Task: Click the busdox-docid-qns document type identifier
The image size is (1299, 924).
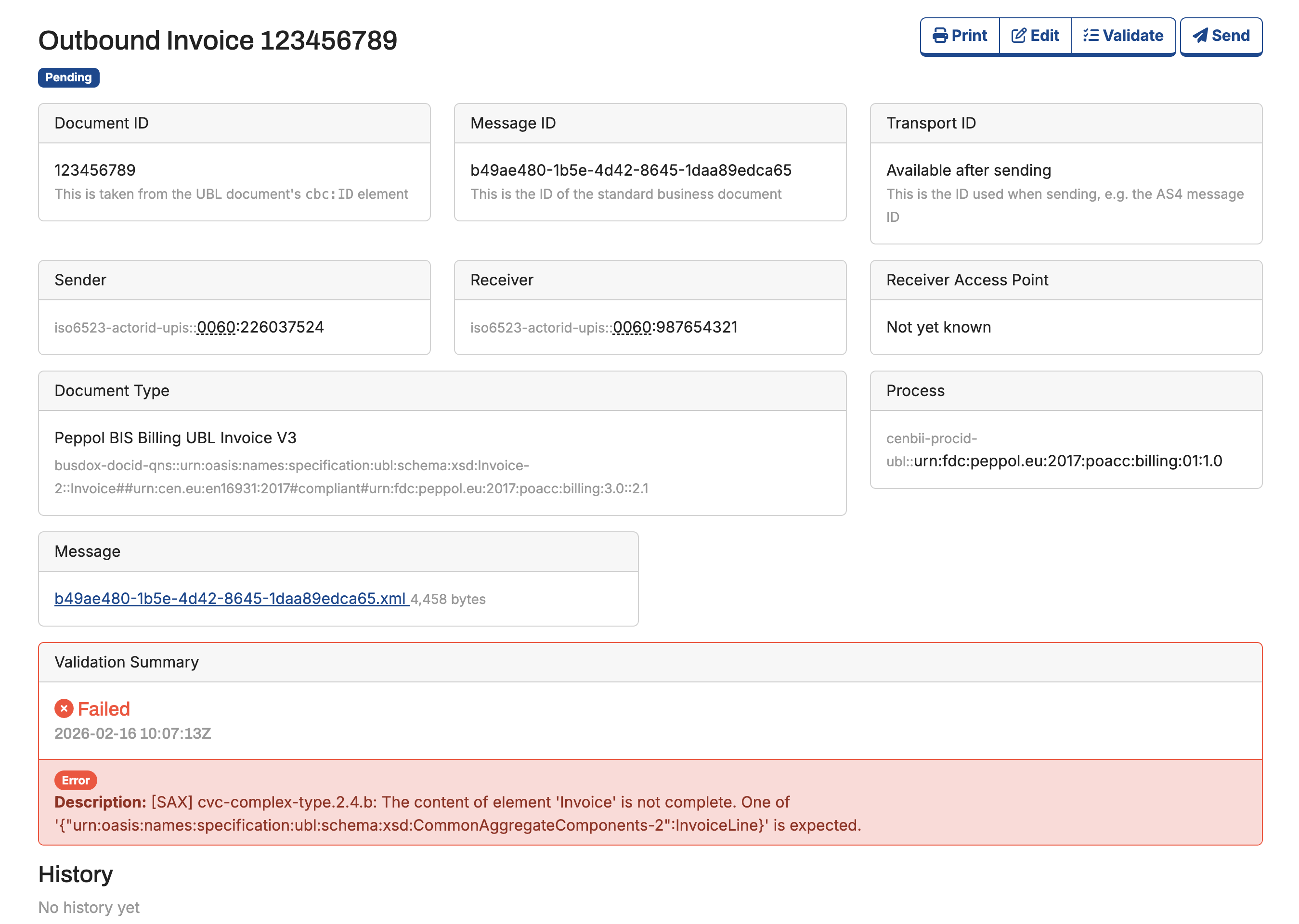Action: point(351,477)
